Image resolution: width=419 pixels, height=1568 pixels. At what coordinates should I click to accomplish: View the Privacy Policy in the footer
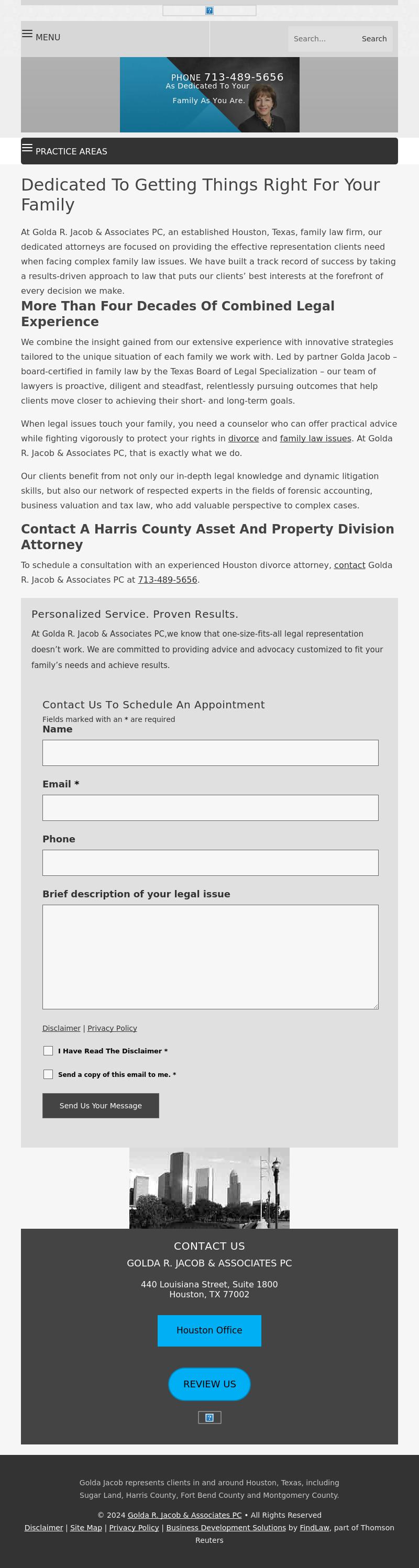[x=134, y=1527]
